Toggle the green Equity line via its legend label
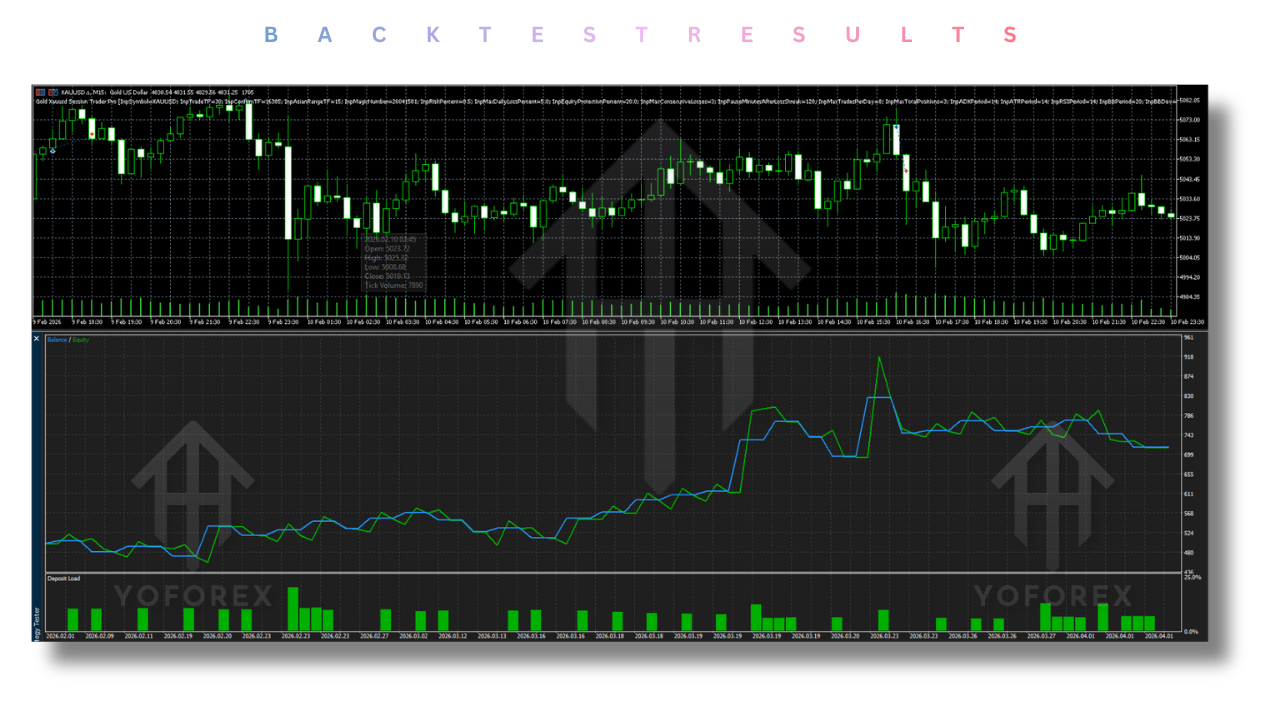The width and height of the screenshot is (1280, 720). pyautogui.click(x=80, y=339)
